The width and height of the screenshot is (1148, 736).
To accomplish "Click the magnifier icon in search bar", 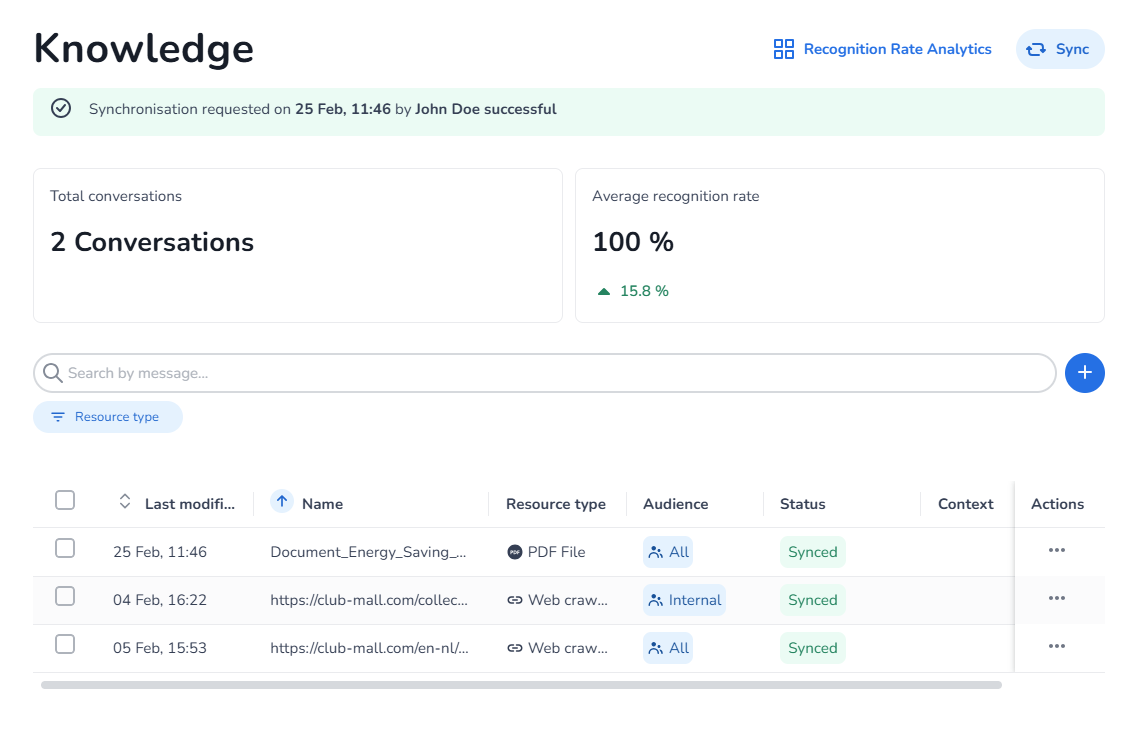I will click(x=53, y=373).
